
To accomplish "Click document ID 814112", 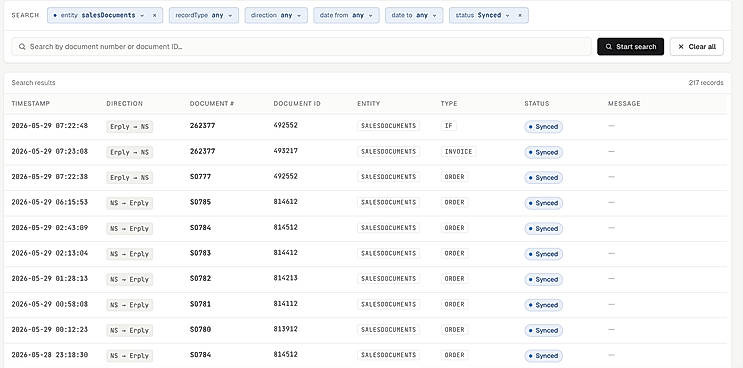I will (x=285, y=304).
